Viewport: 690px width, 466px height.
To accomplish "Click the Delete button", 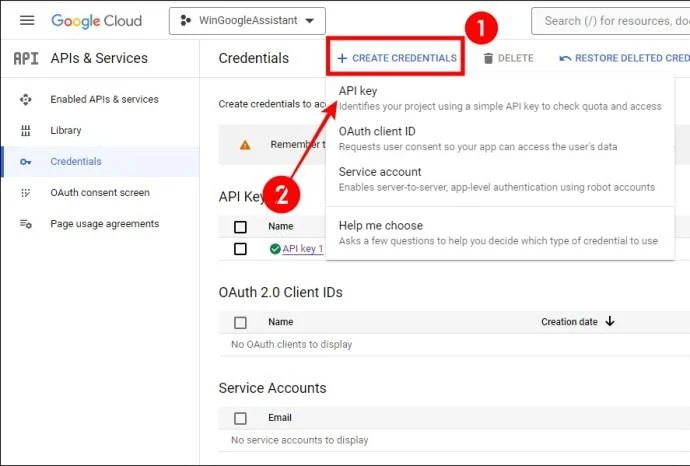I will pyautogui.click(x=508, y=58).
